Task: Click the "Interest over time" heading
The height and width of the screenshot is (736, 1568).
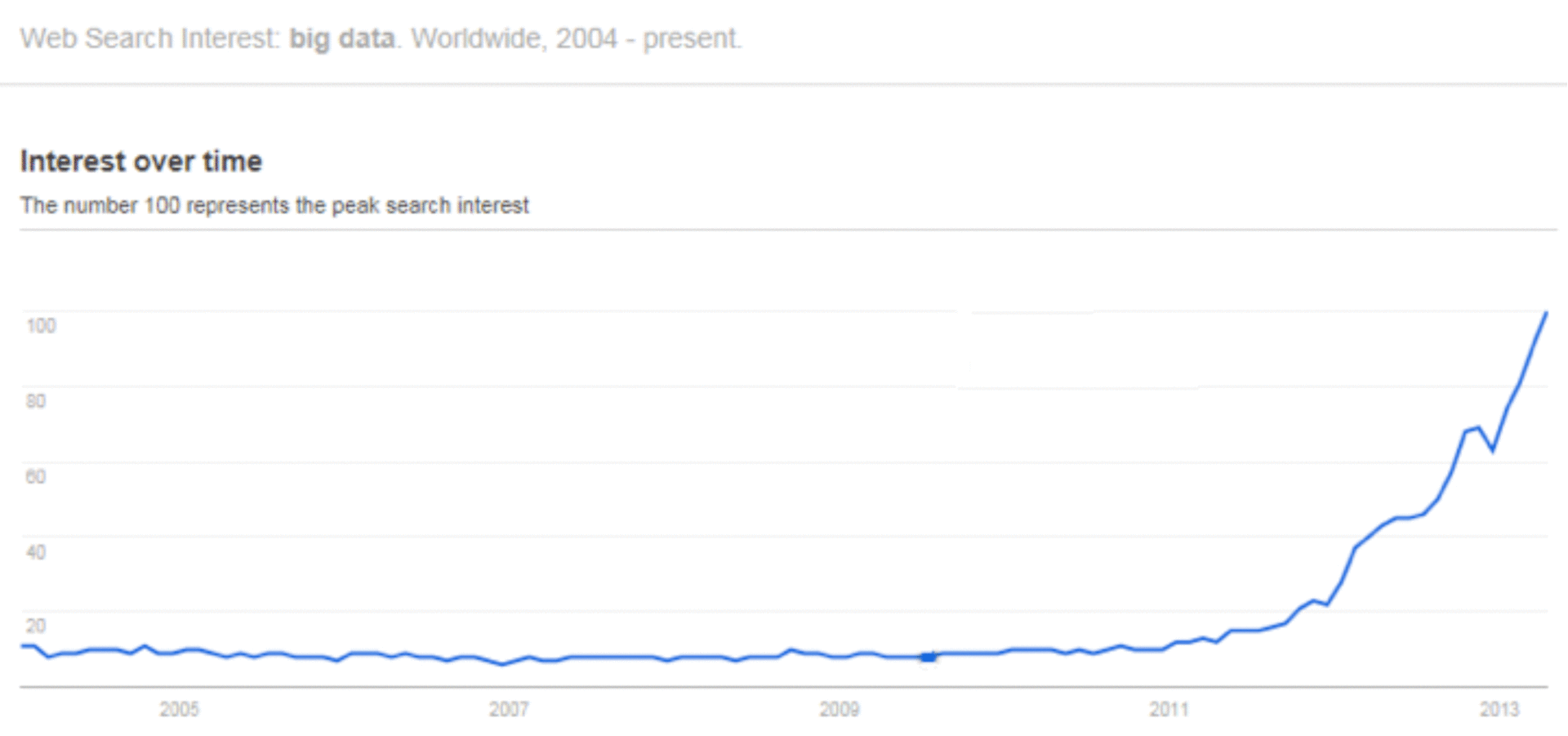Action: (x=141, y=161)
